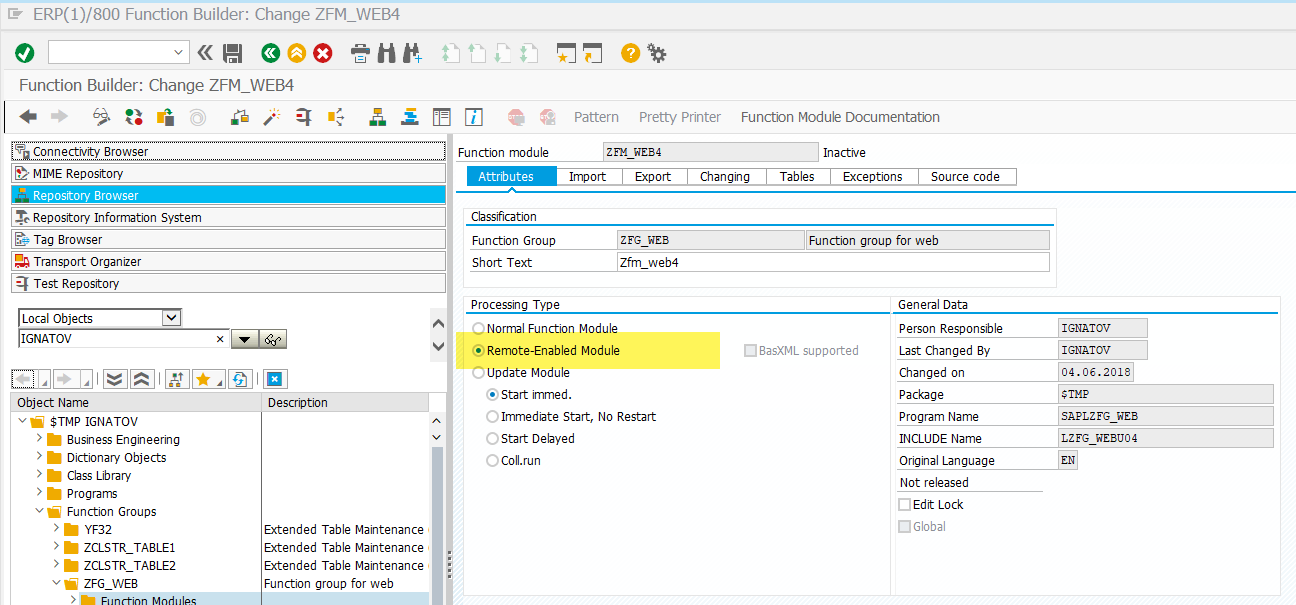Click the Print icon

tap(361, 53)
